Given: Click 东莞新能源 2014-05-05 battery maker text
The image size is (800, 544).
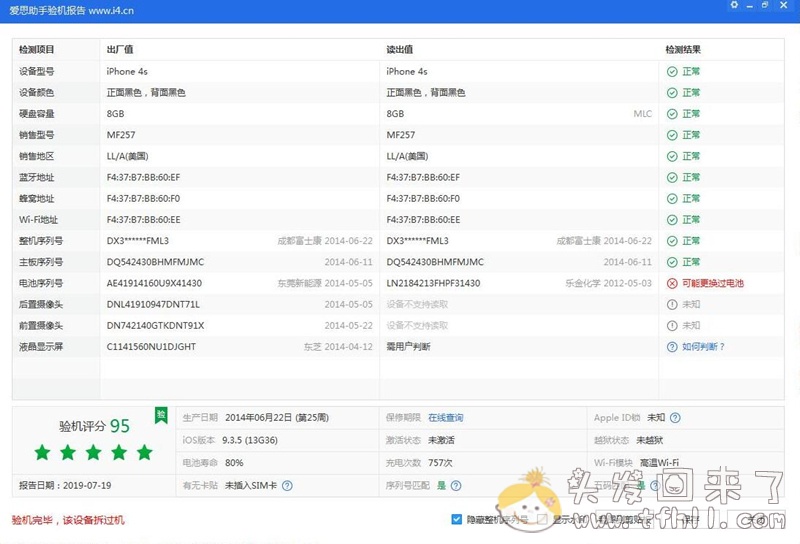Looking at the screenshot, I should 325,283.
